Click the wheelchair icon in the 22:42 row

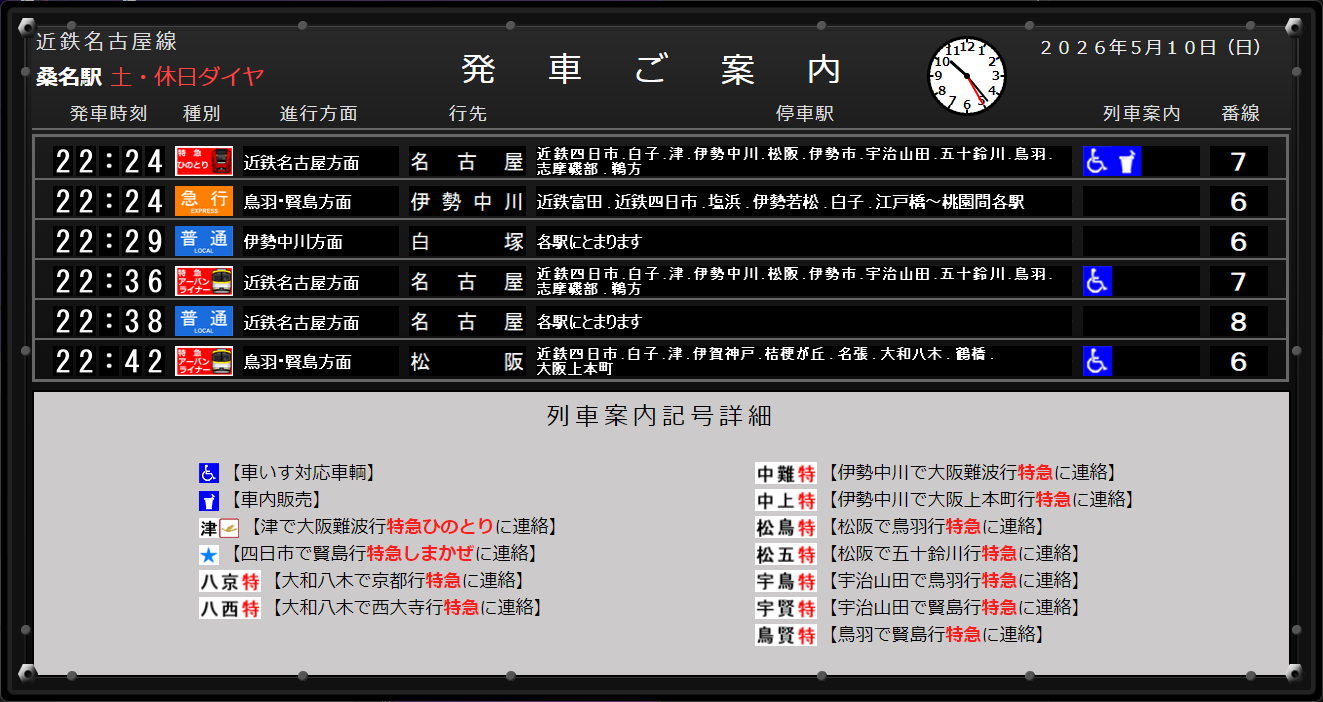[x=1098, y=361]
